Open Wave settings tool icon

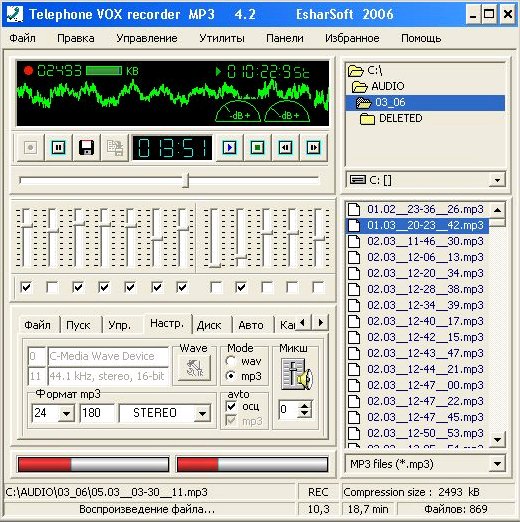[x=195, y=368]
